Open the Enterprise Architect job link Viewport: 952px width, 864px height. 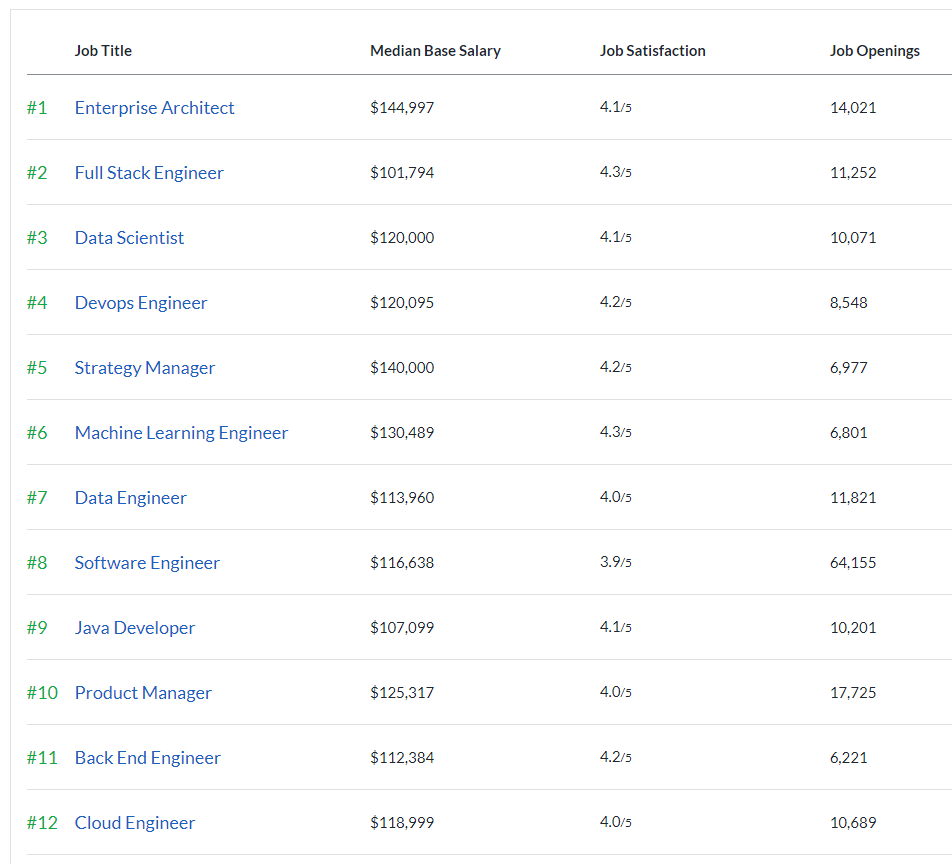click(154, 108)
